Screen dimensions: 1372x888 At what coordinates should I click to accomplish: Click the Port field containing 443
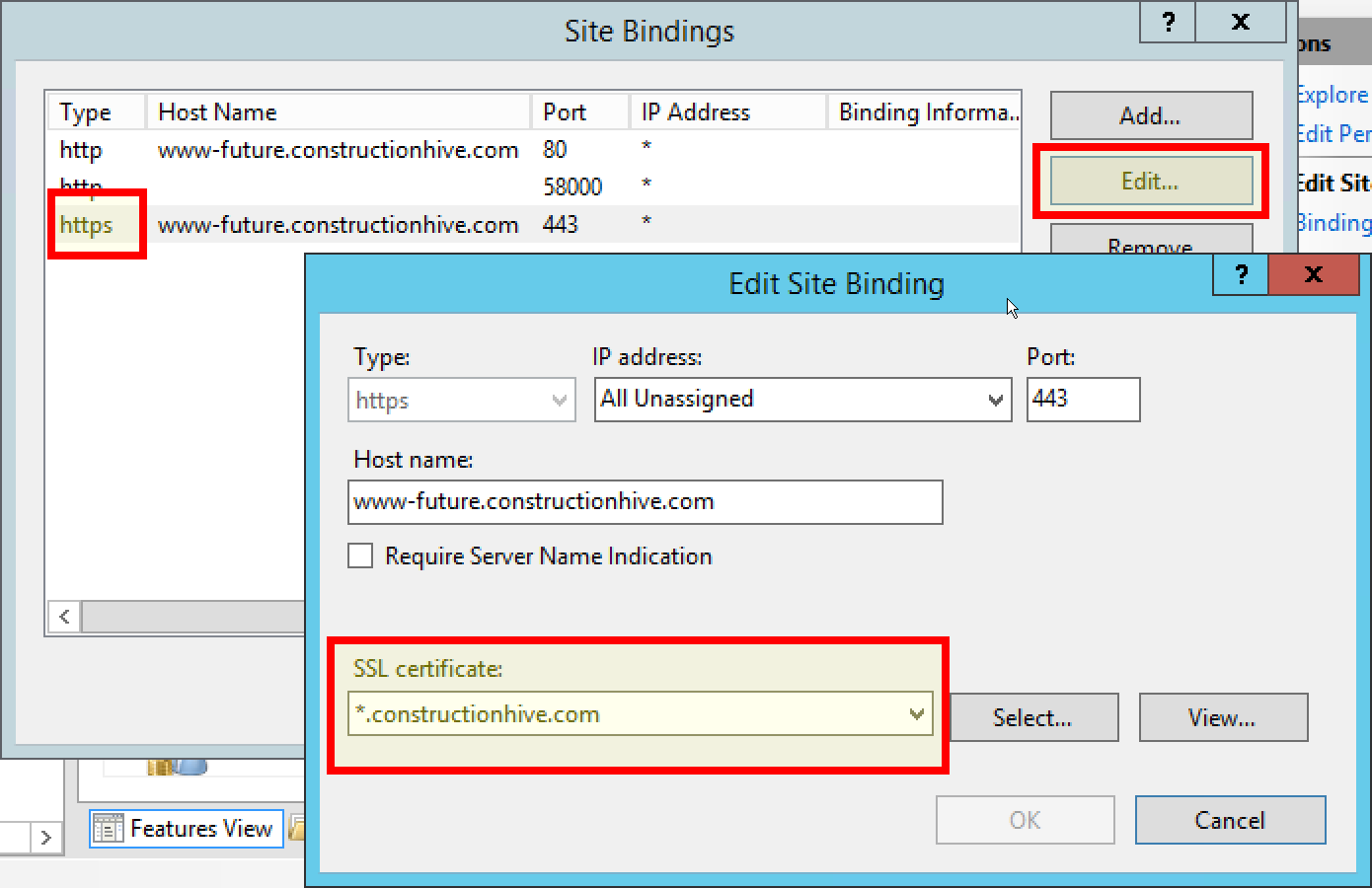click(x=1083, y=400)
